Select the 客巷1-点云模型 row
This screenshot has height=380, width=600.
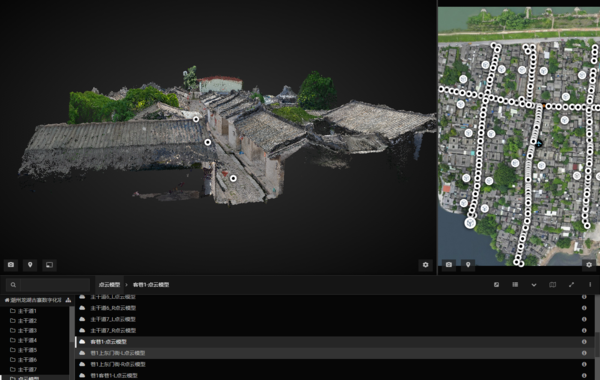coord(334,342)
